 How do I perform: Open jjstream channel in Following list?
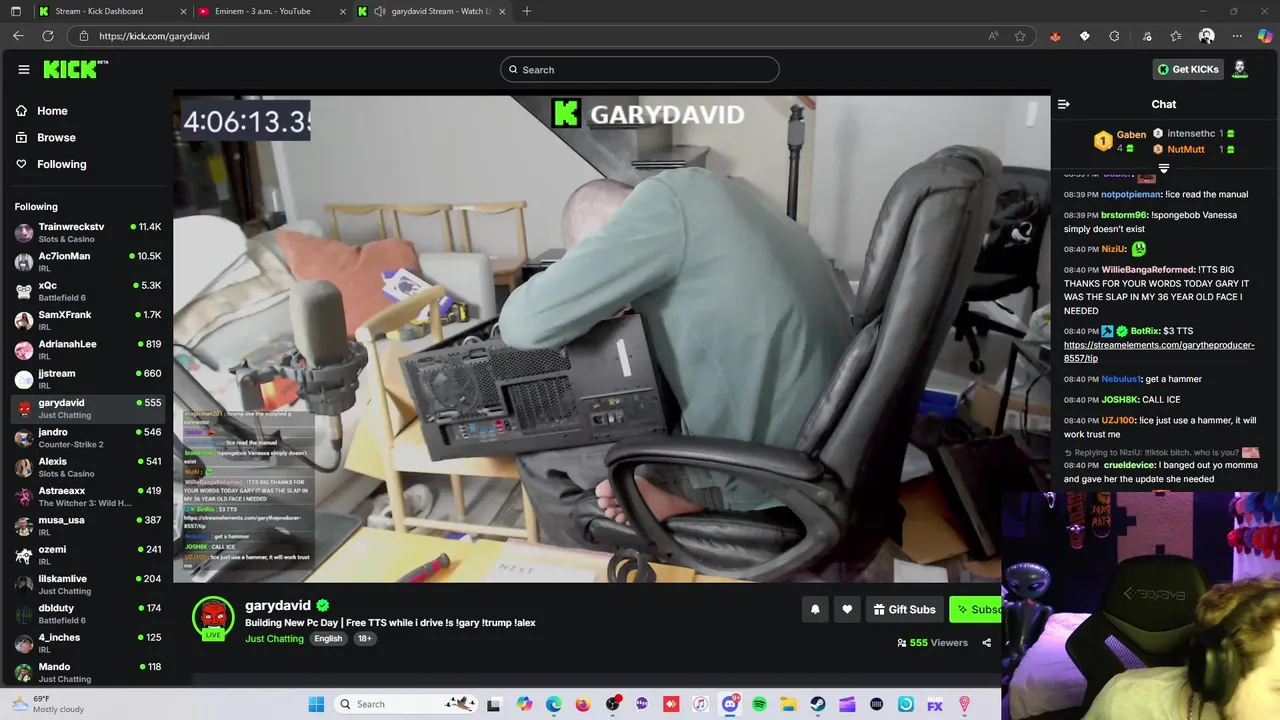pos(88,379)
